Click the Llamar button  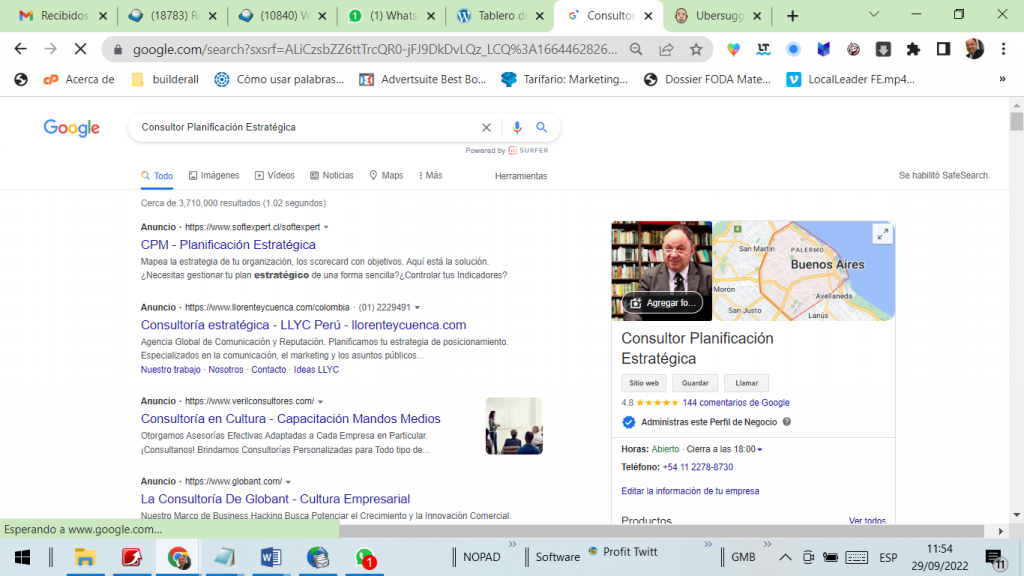click(746, 383)
